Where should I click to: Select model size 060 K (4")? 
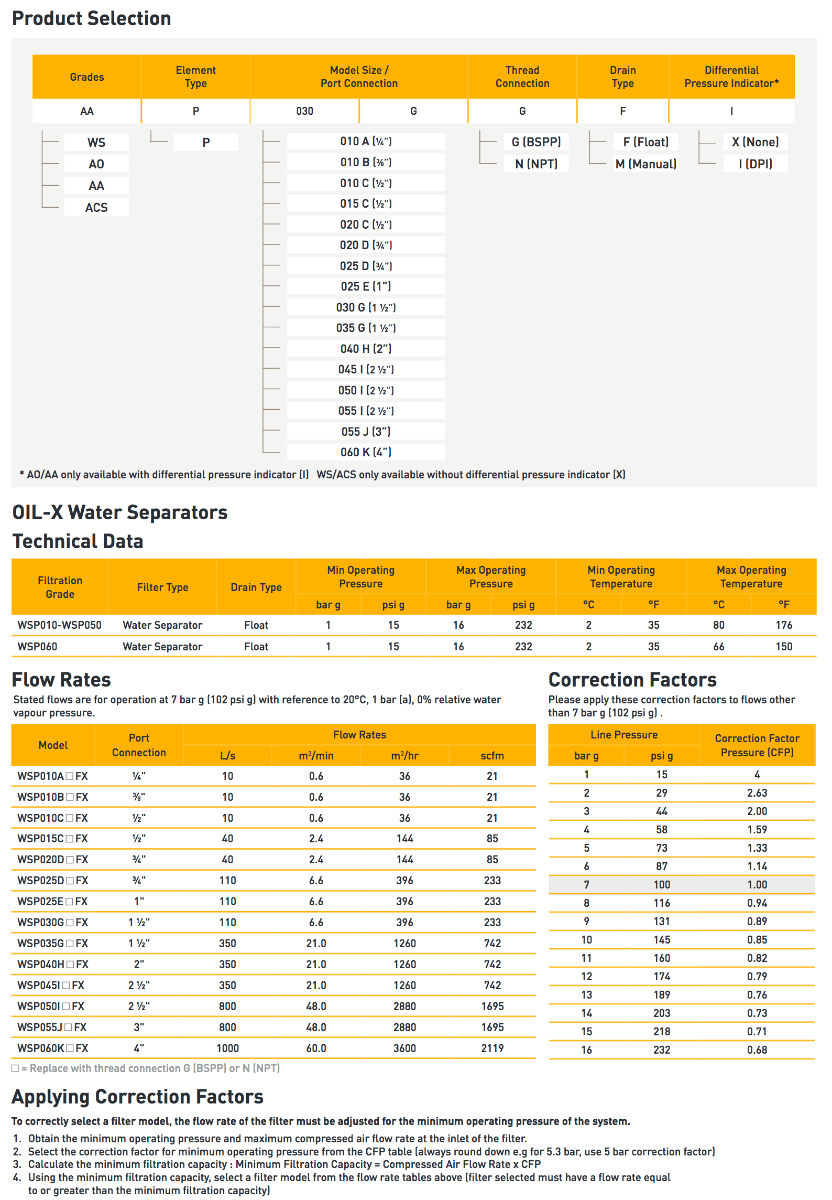[365, 453]
